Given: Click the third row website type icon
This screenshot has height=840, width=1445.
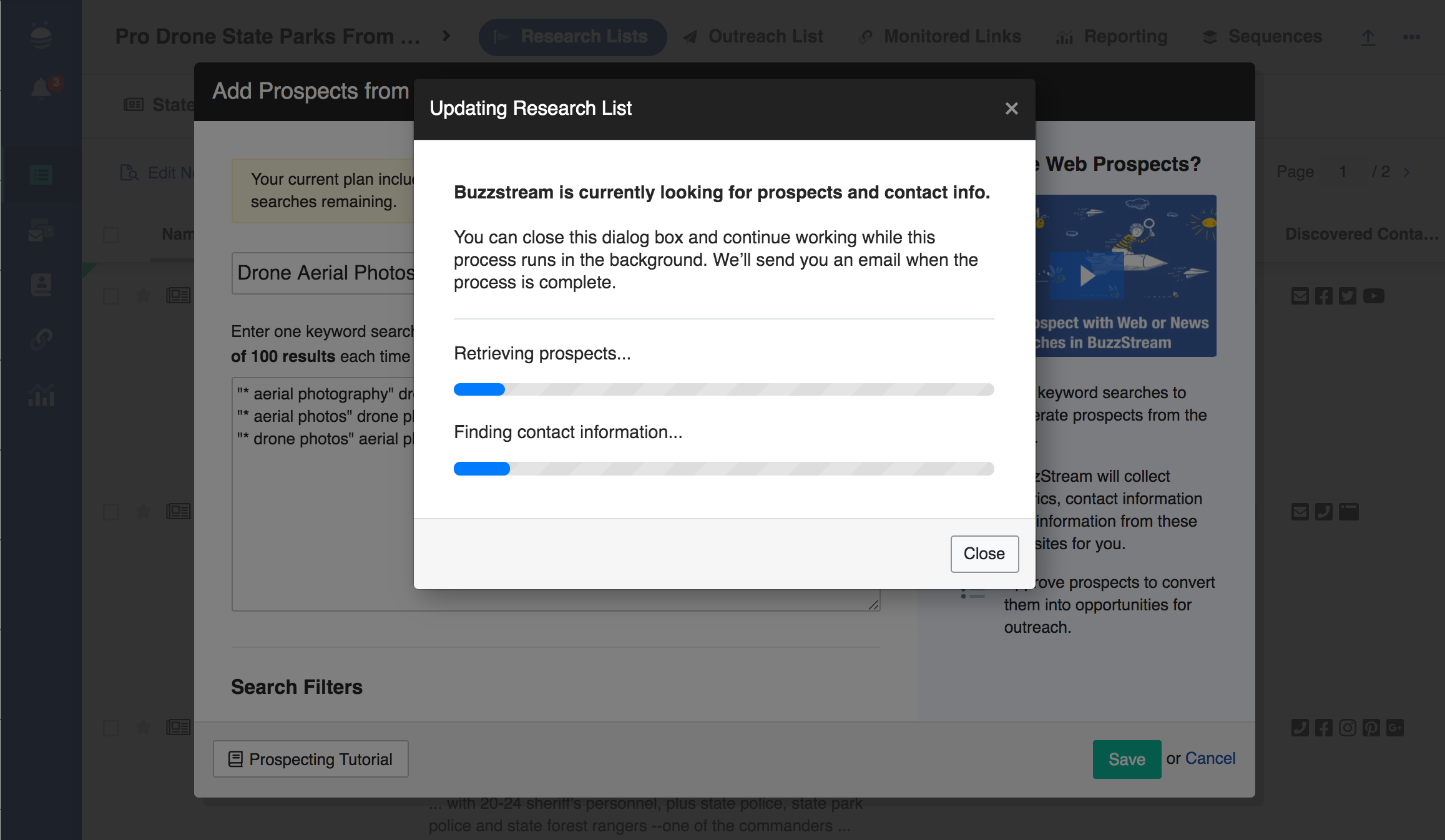Looking at the screenshot, I should [179, 728].
